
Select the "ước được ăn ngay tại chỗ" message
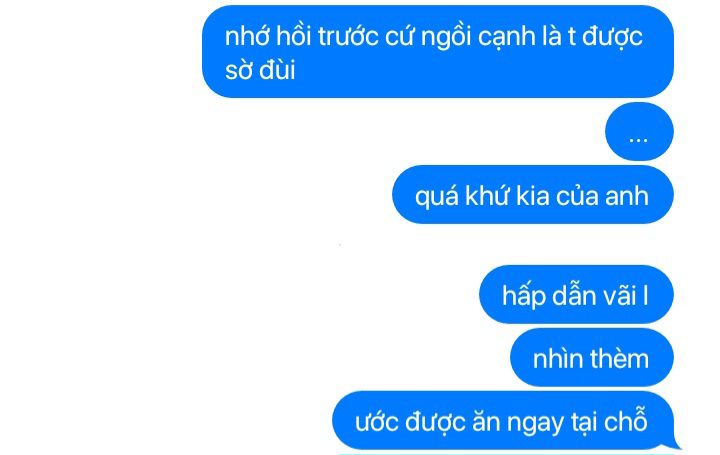(503, 420)
